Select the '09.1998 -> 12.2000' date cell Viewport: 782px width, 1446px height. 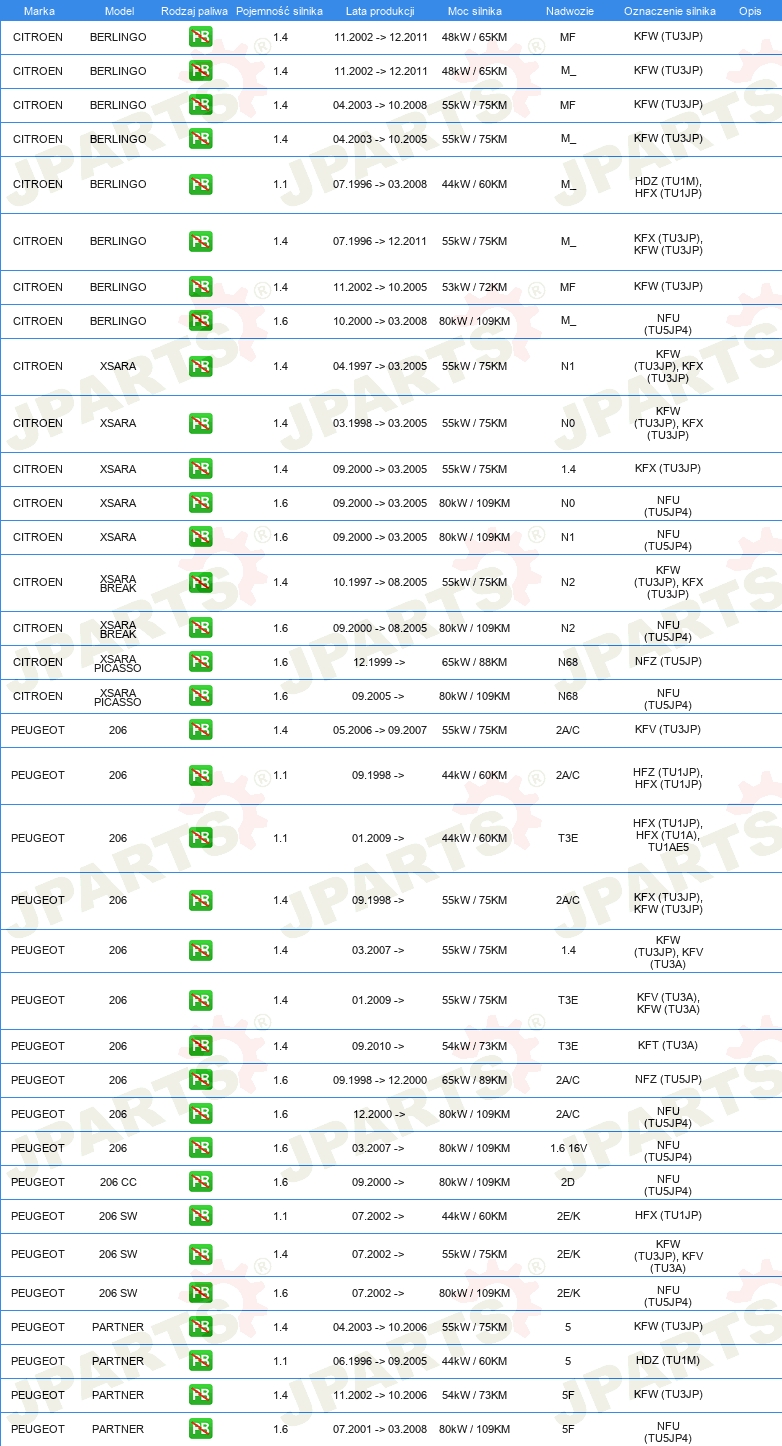point(380,1080)
